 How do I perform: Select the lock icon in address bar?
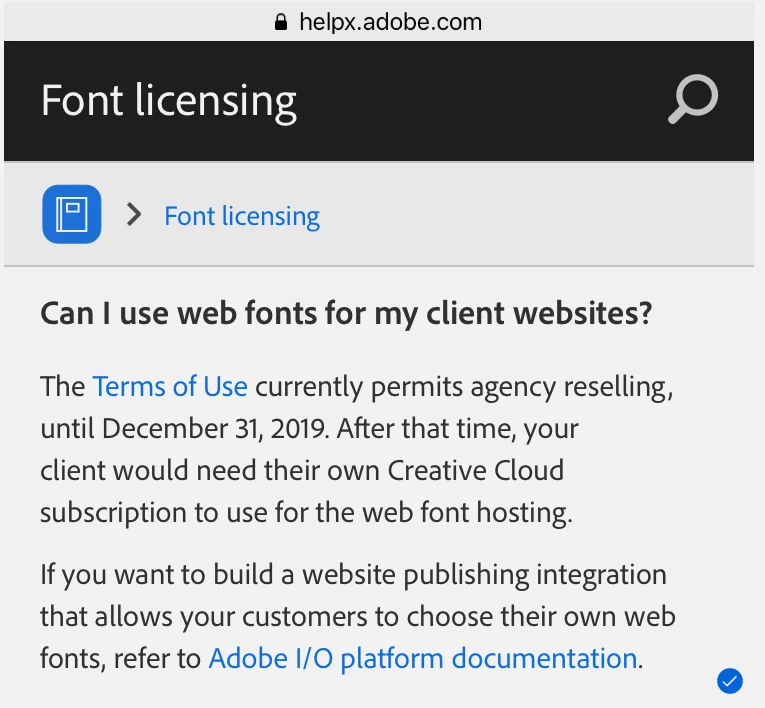point(281,22)
